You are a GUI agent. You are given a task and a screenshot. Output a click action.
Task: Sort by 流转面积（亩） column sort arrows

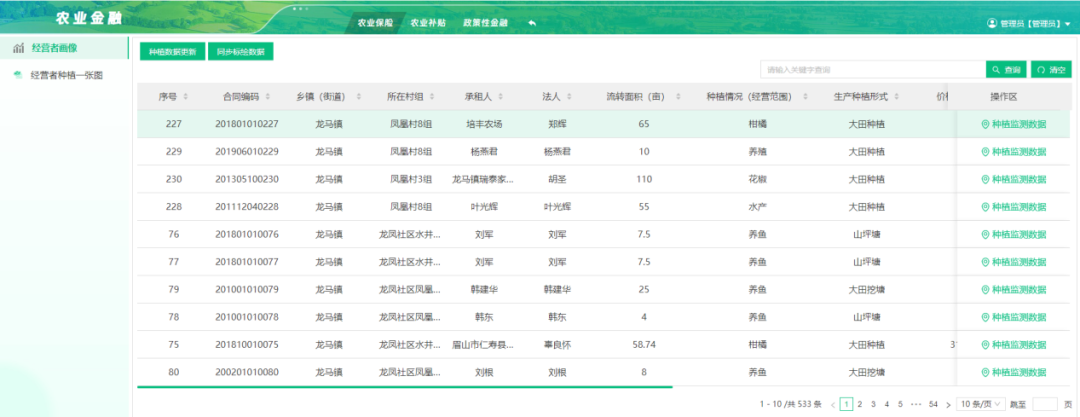pyautogui.click(x=676, y=98)
